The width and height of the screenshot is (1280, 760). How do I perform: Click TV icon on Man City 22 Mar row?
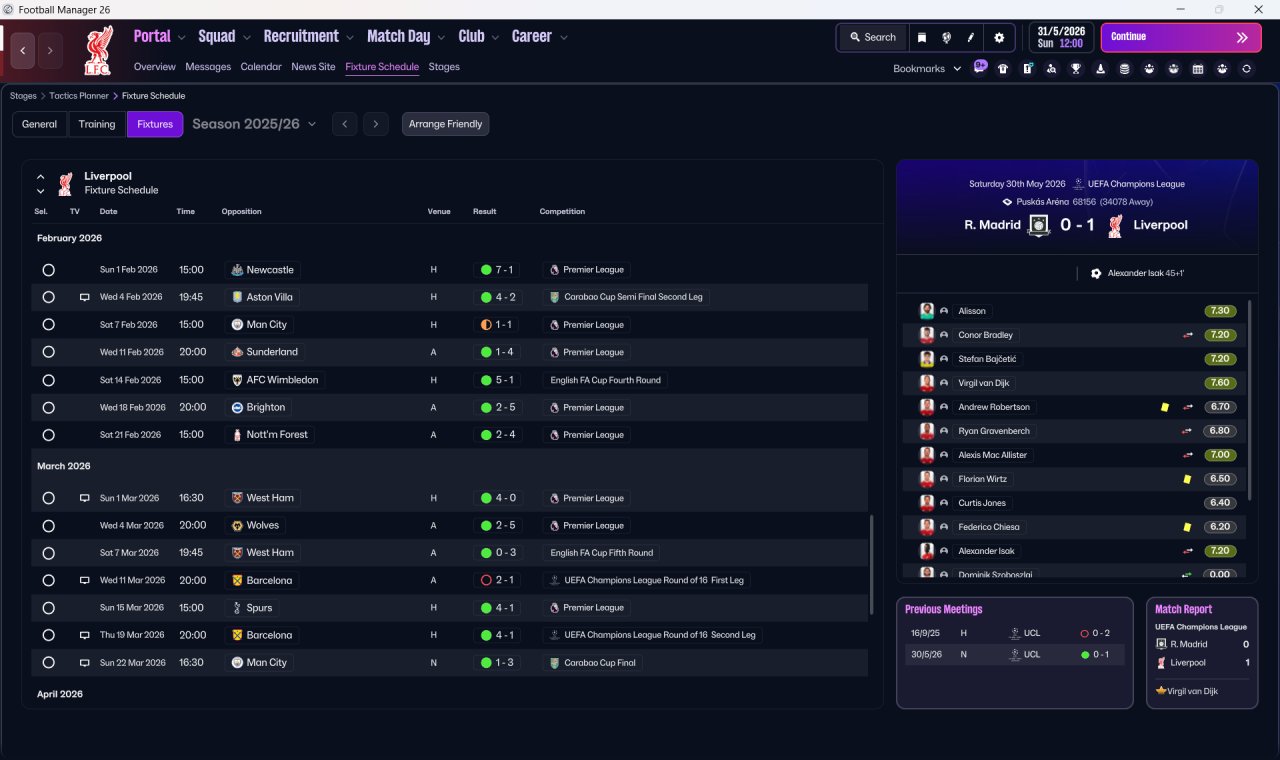point(85,663)
